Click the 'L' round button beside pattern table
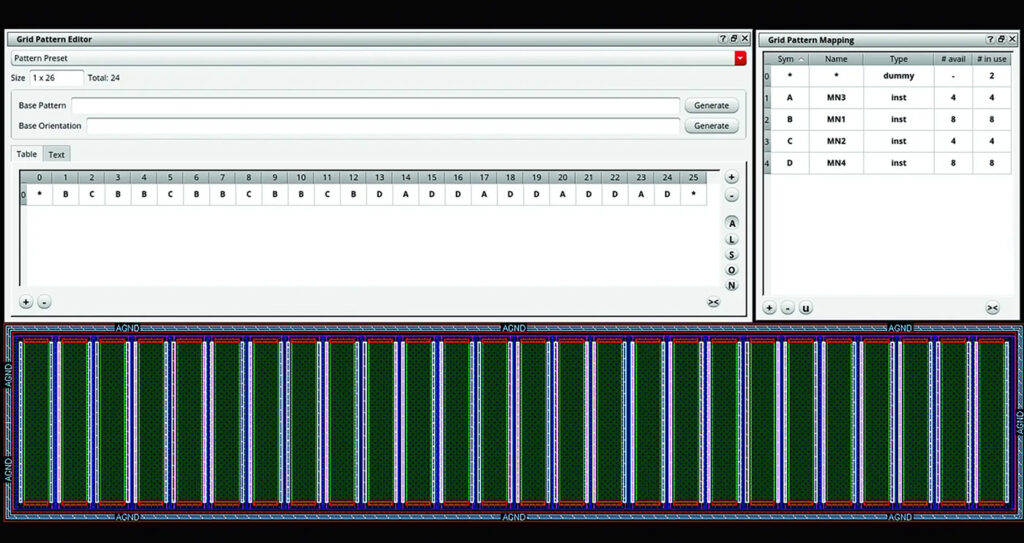 pyautogui.click(x=732, y=240)
